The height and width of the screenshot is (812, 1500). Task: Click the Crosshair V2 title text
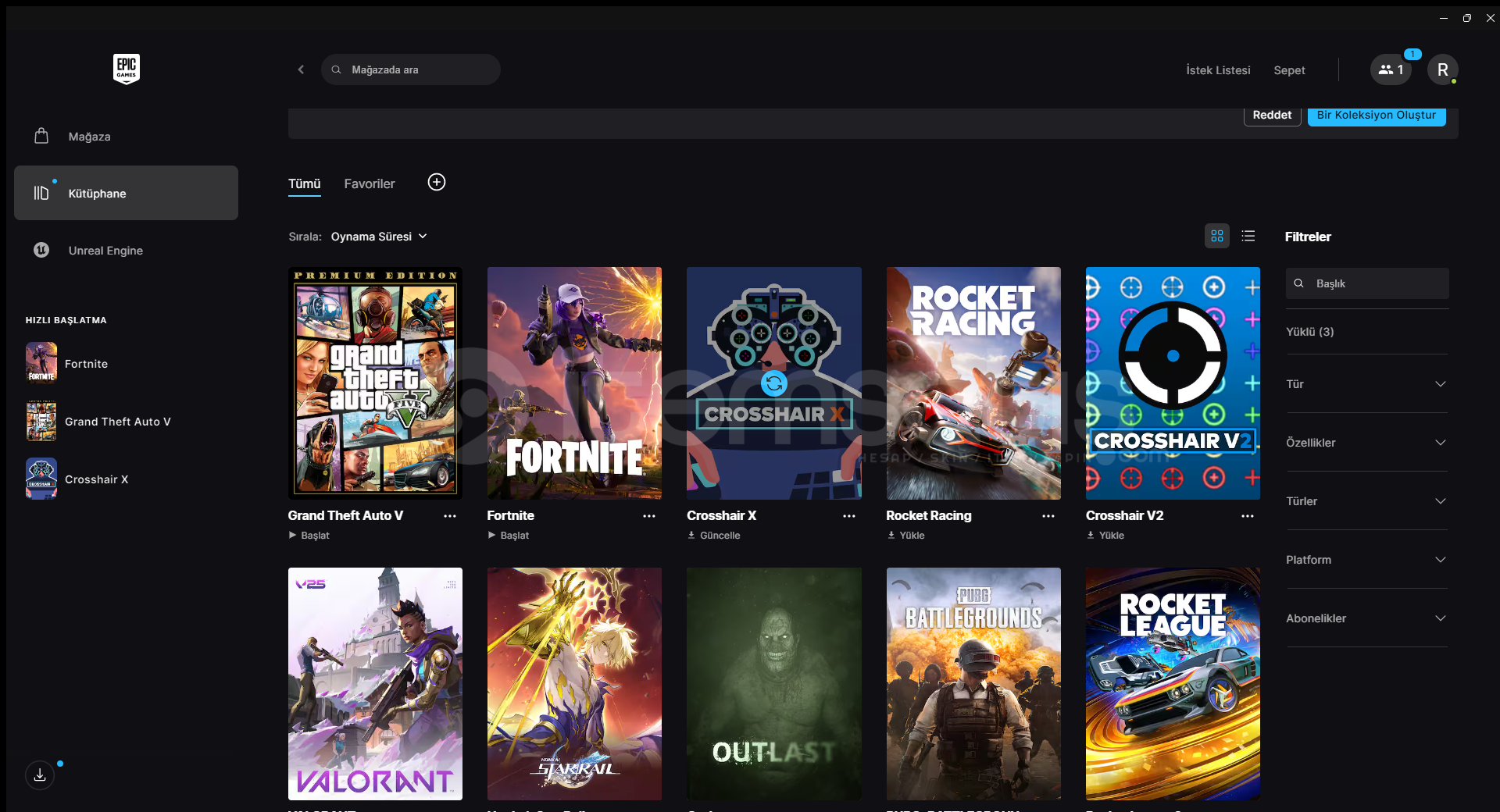1125,515
